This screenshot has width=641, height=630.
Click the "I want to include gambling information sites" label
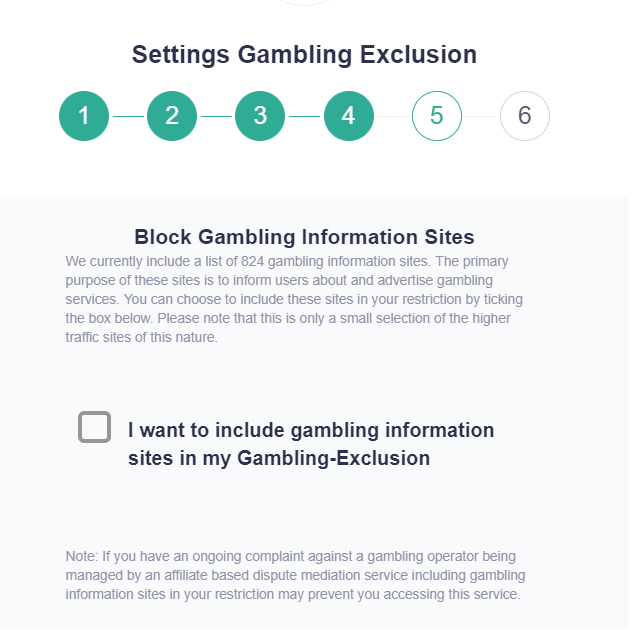coord(311,431)
